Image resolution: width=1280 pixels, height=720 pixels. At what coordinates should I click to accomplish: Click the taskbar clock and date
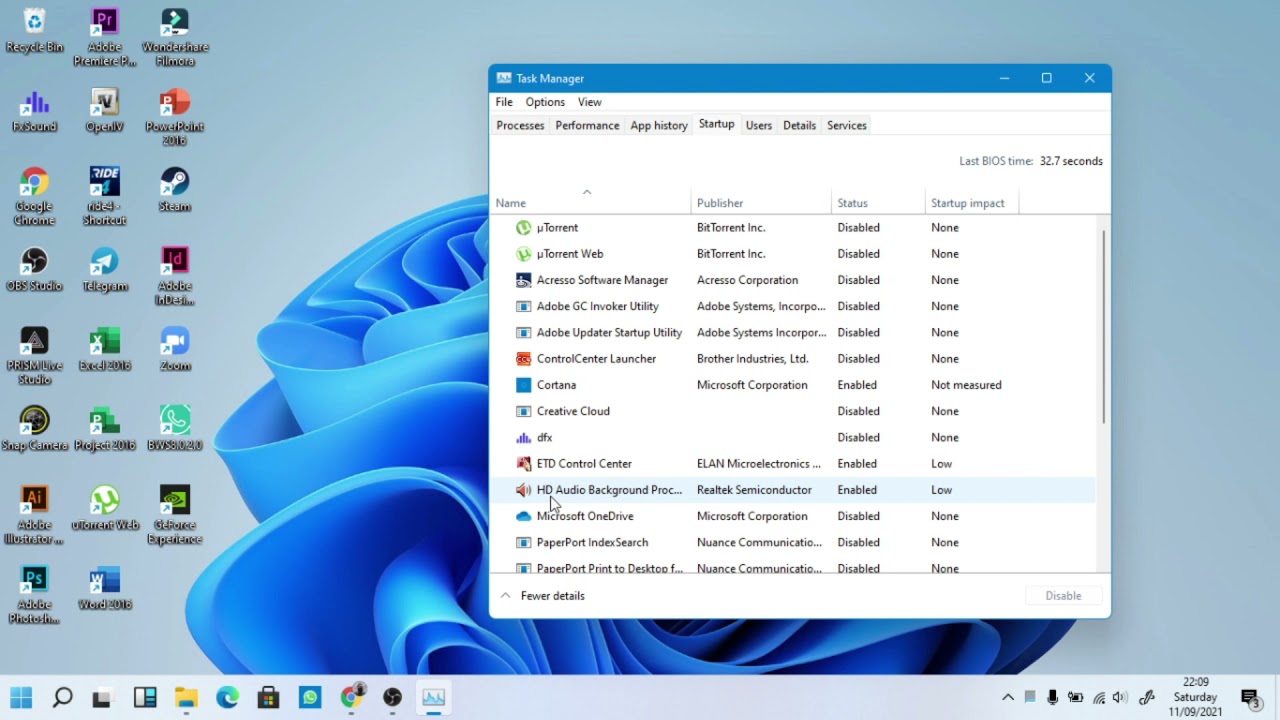tap(1195, 697)
